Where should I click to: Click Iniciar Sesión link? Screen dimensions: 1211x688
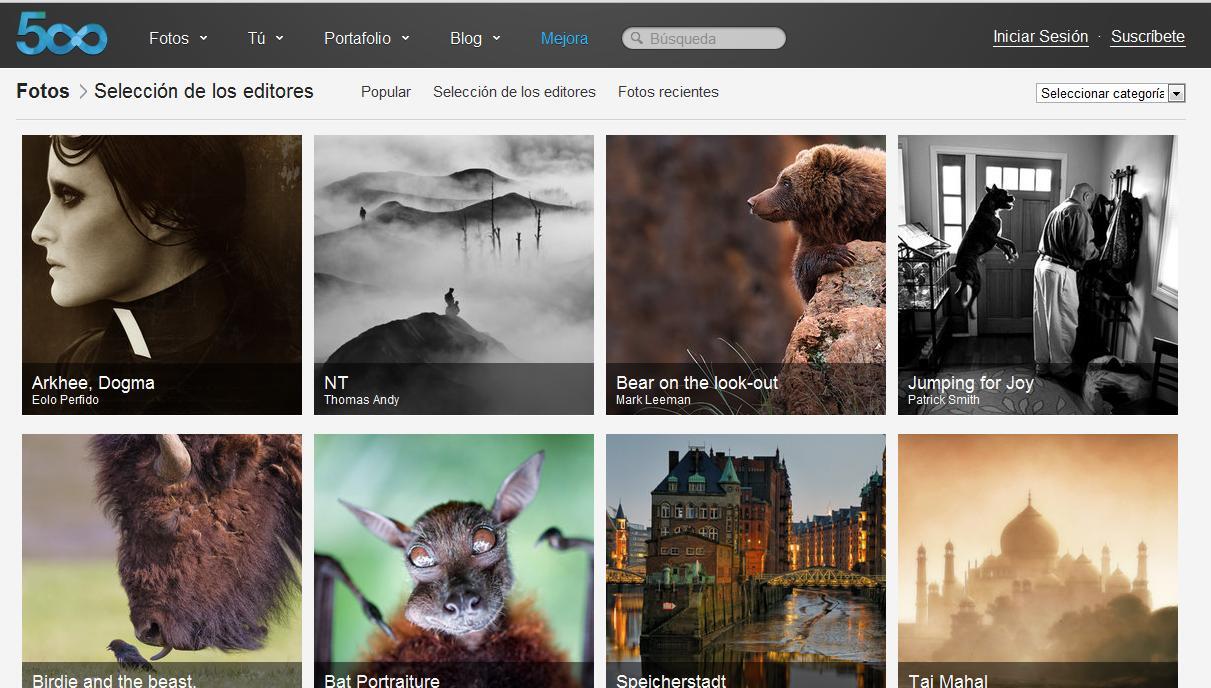1040,37
